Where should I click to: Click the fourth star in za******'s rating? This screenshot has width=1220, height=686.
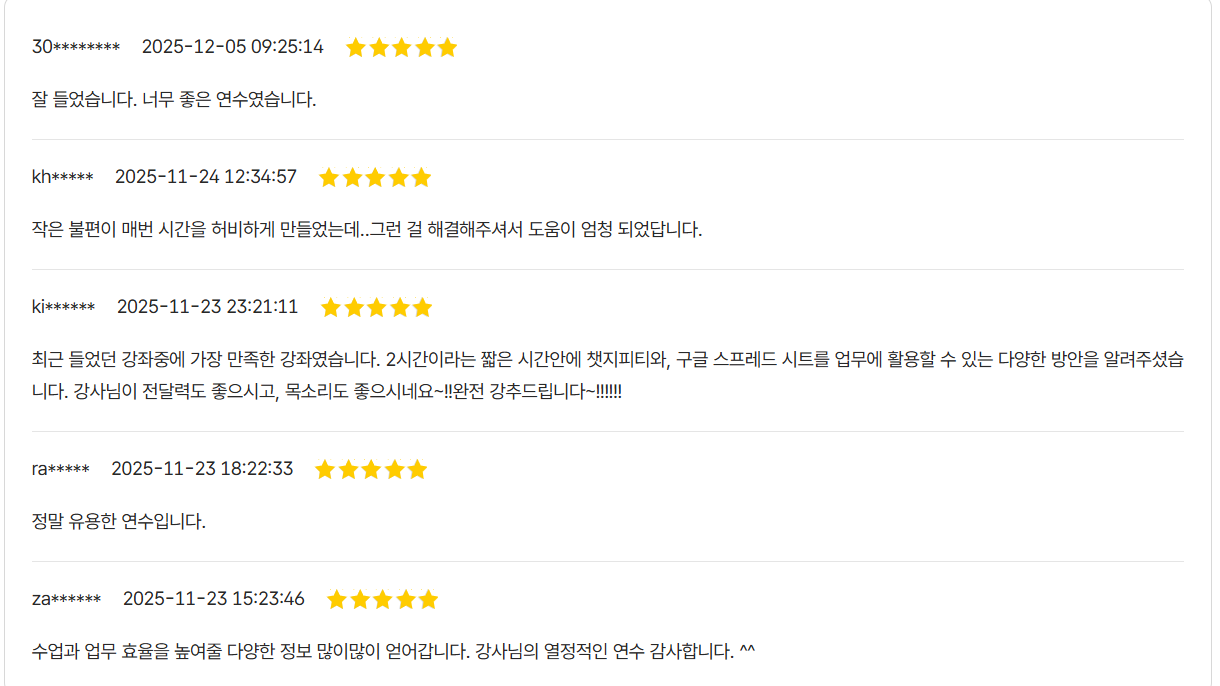(x=405, y=600)
